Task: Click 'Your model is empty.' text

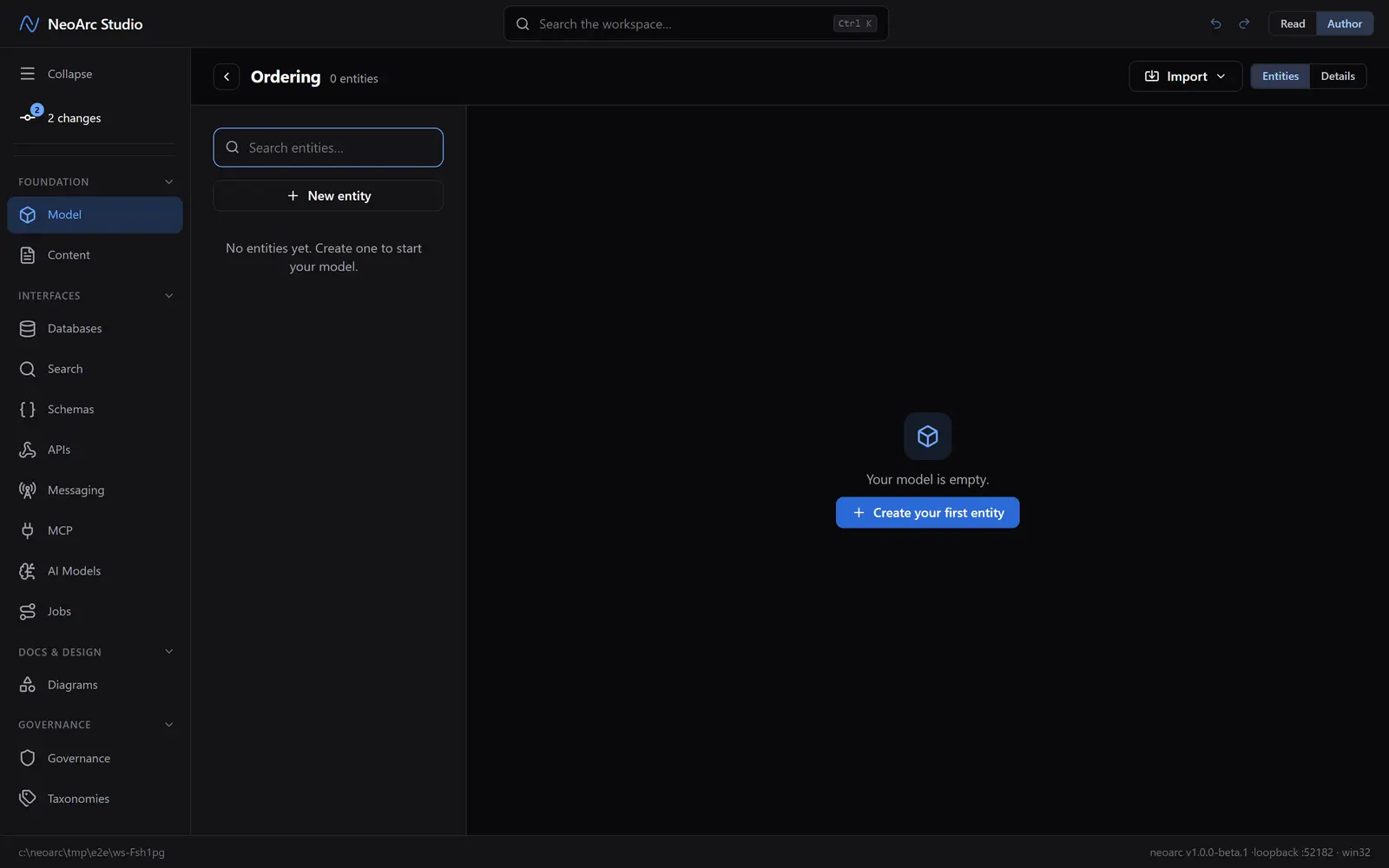Action: (x=927, y=479)
